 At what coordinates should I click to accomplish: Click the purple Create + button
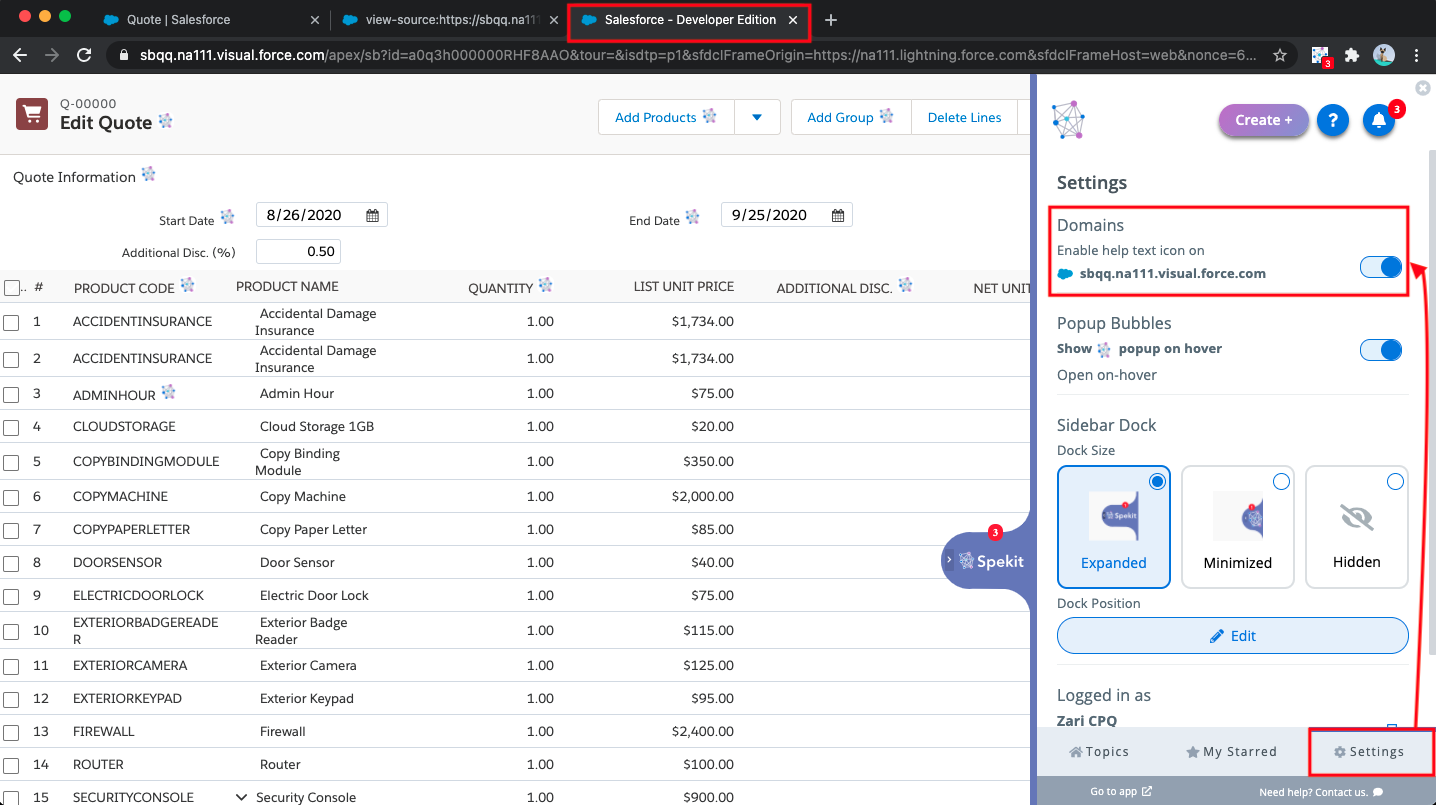click(x=1263, y=120)
